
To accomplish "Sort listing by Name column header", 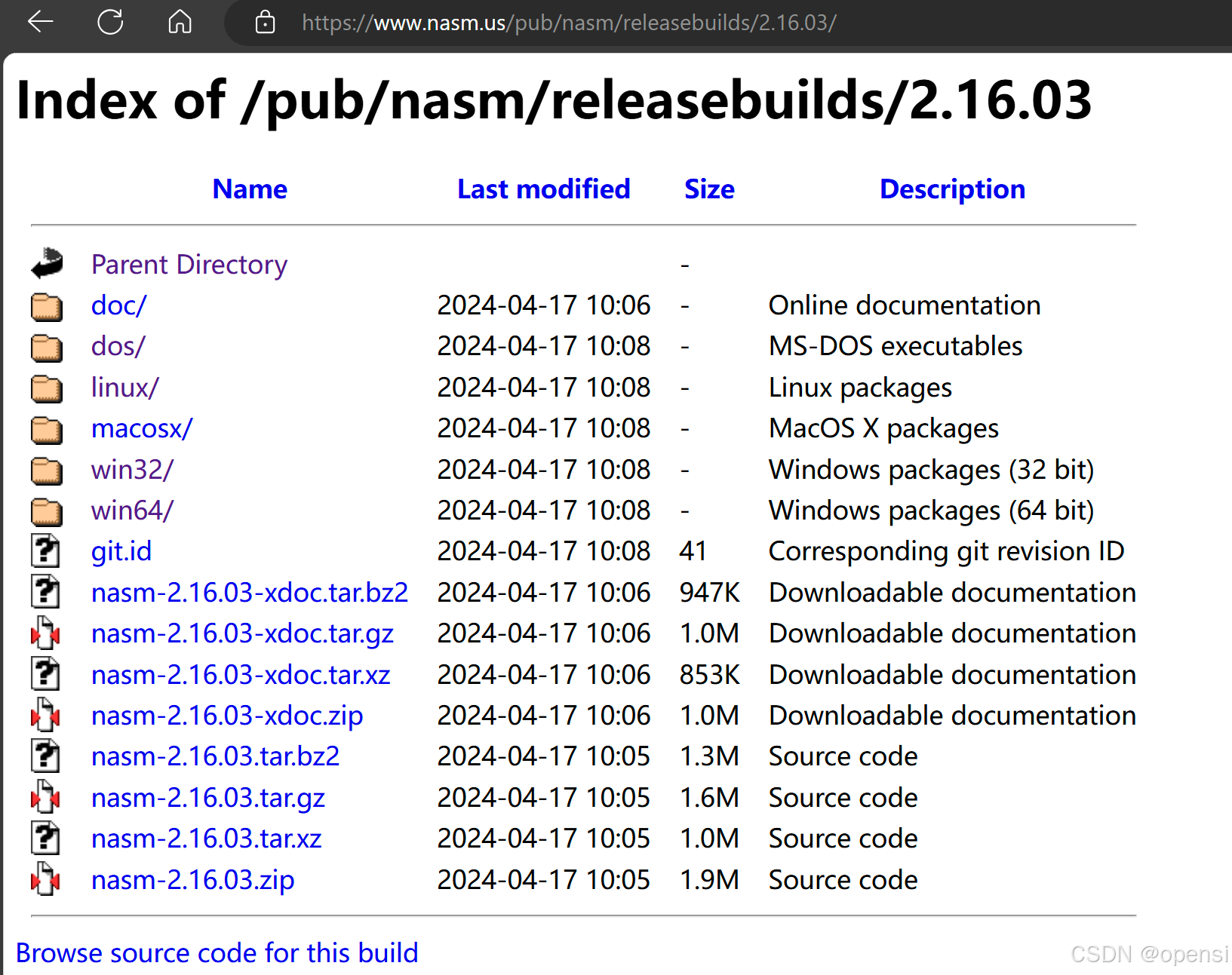I will point(250,189).
